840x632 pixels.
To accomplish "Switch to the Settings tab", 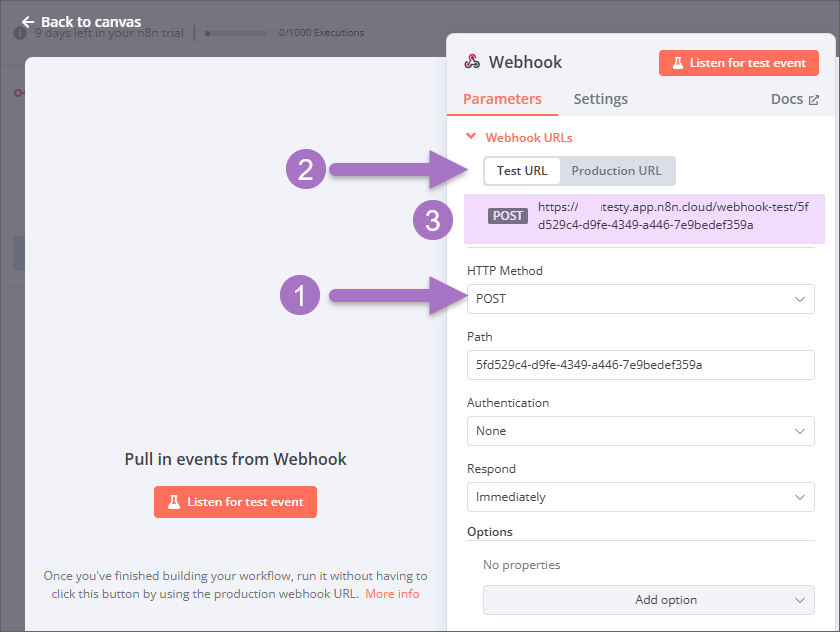I will (600, 99).
